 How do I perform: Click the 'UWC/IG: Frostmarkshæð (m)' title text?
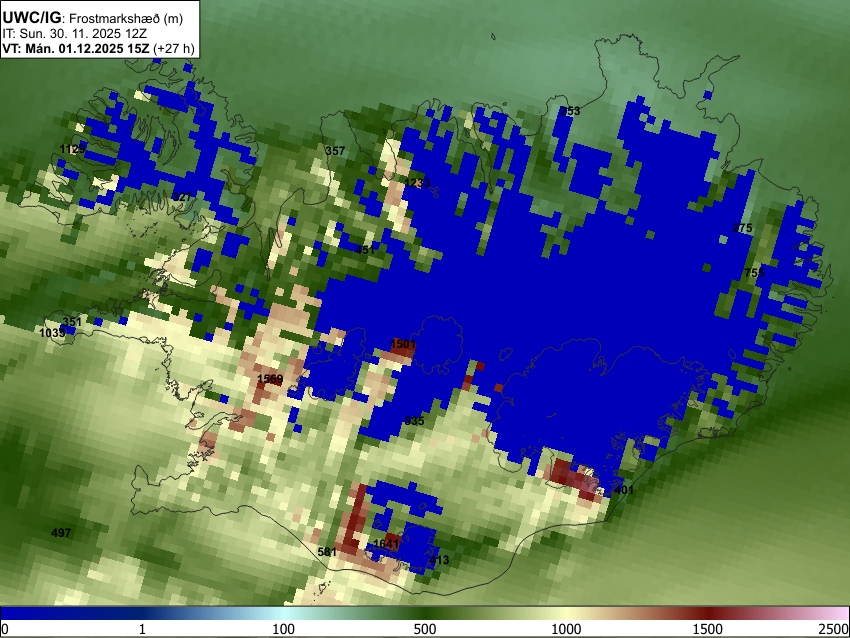pos(92,18)
